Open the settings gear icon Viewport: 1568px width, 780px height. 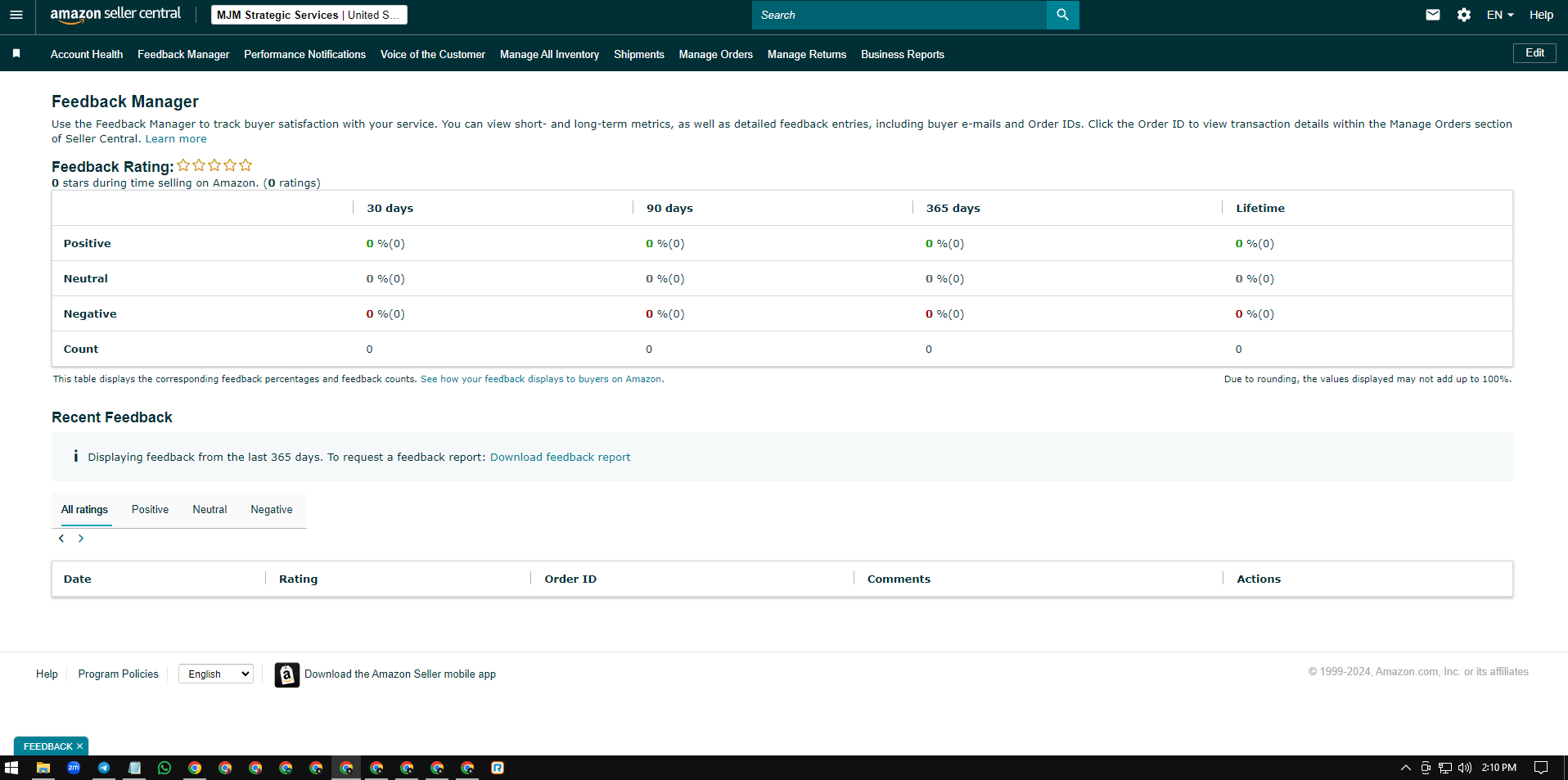[1464, 15]
